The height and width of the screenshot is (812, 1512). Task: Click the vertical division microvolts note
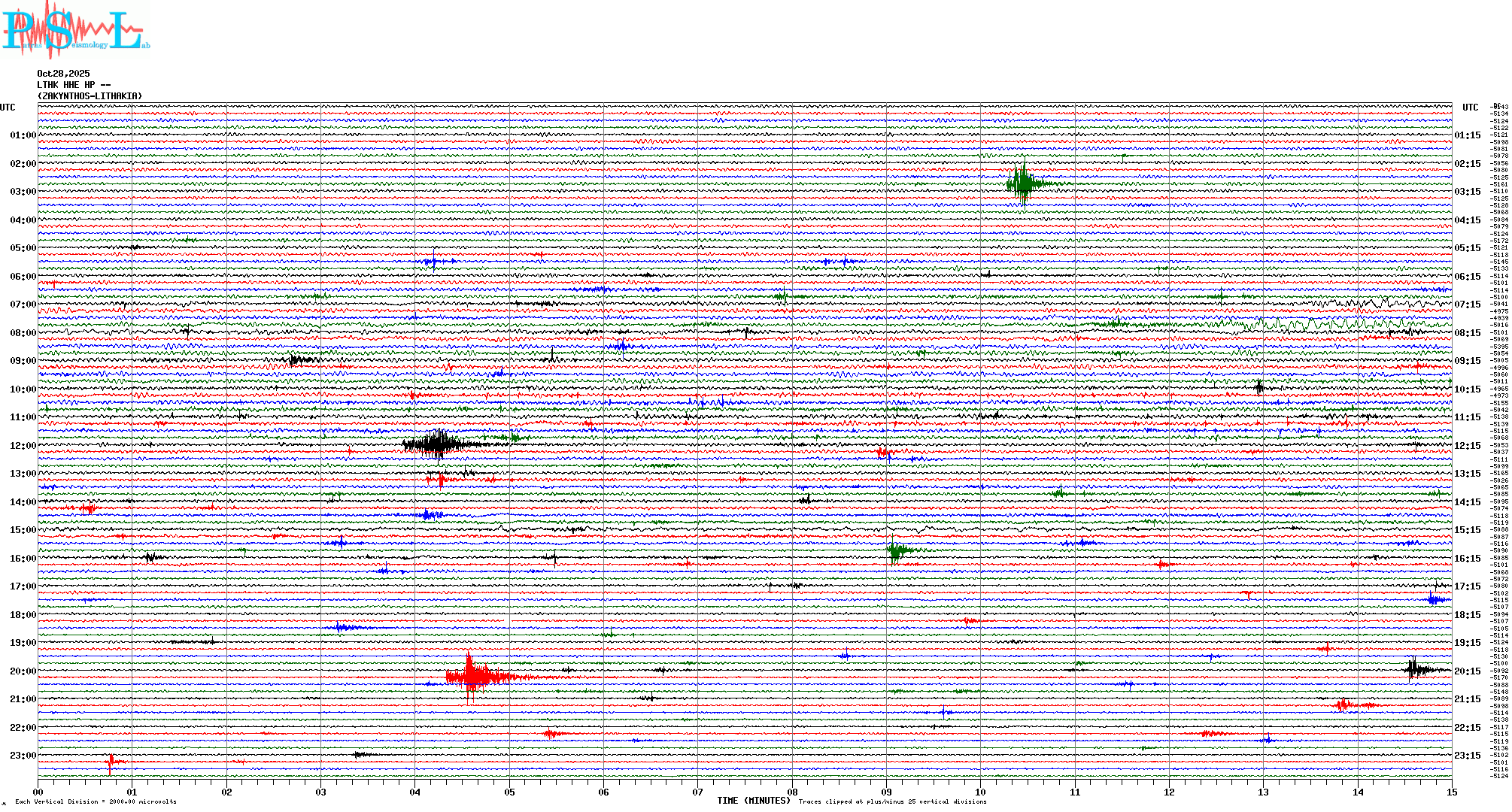pos(96,801)
